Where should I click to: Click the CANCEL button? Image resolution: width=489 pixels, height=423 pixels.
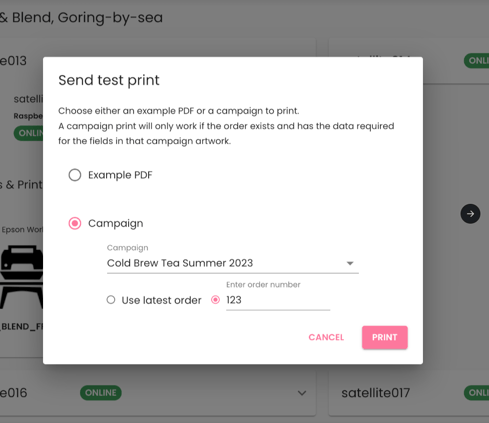(326, 337)
